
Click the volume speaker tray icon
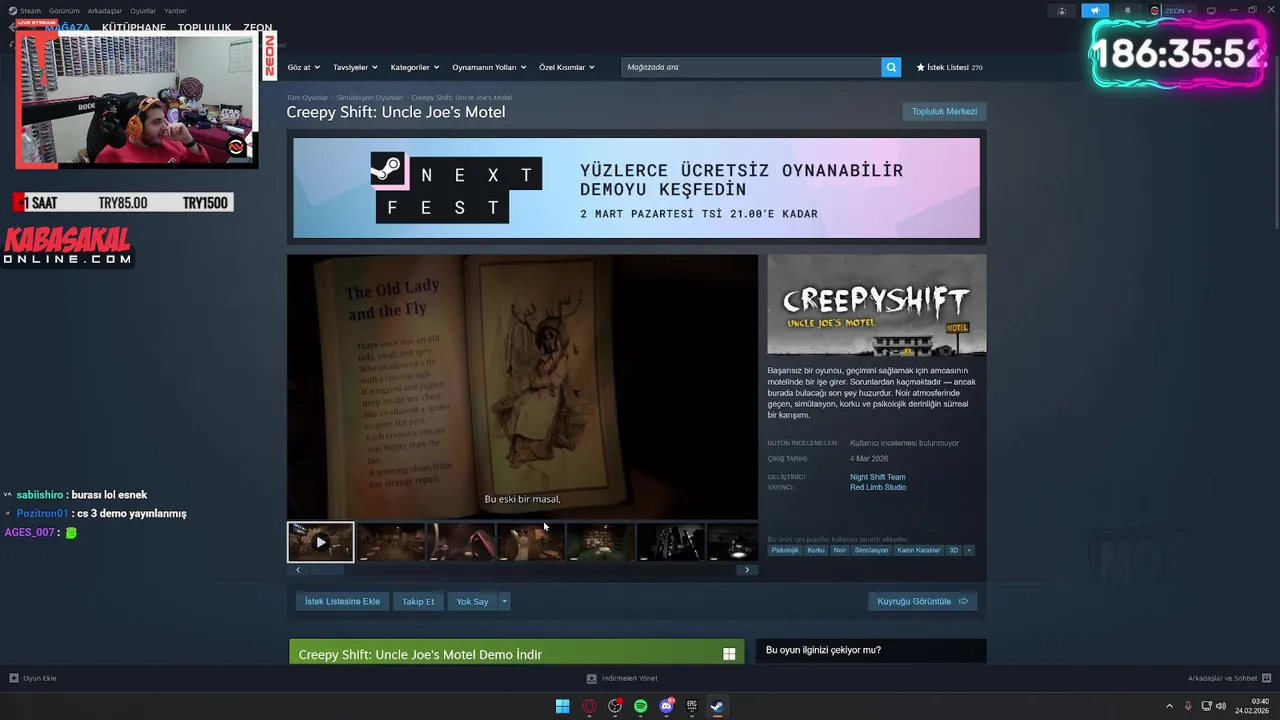[x=1220, y=706]
